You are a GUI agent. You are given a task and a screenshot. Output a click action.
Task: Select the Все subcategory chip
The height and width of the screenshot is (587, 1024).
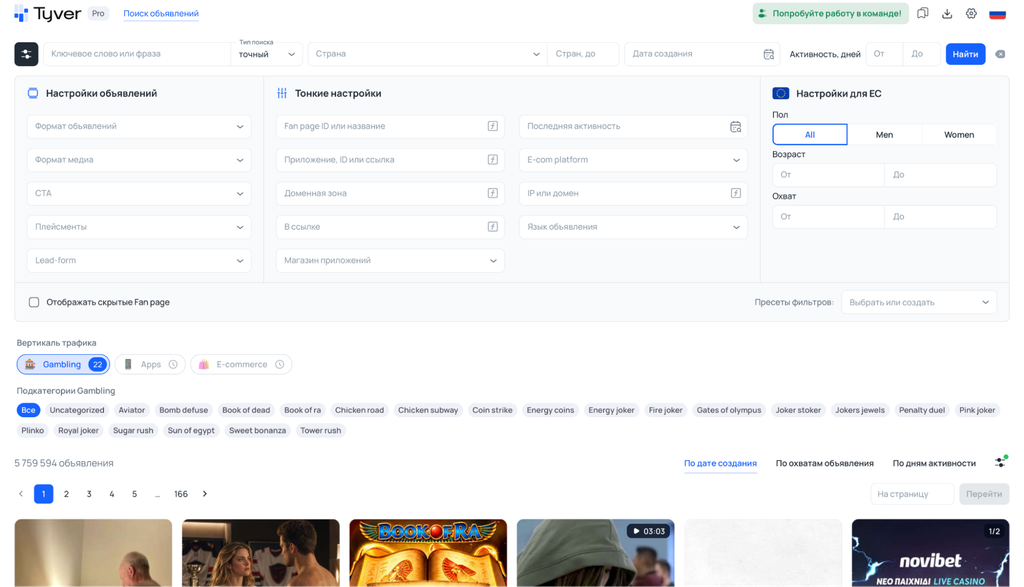point(28,410)
